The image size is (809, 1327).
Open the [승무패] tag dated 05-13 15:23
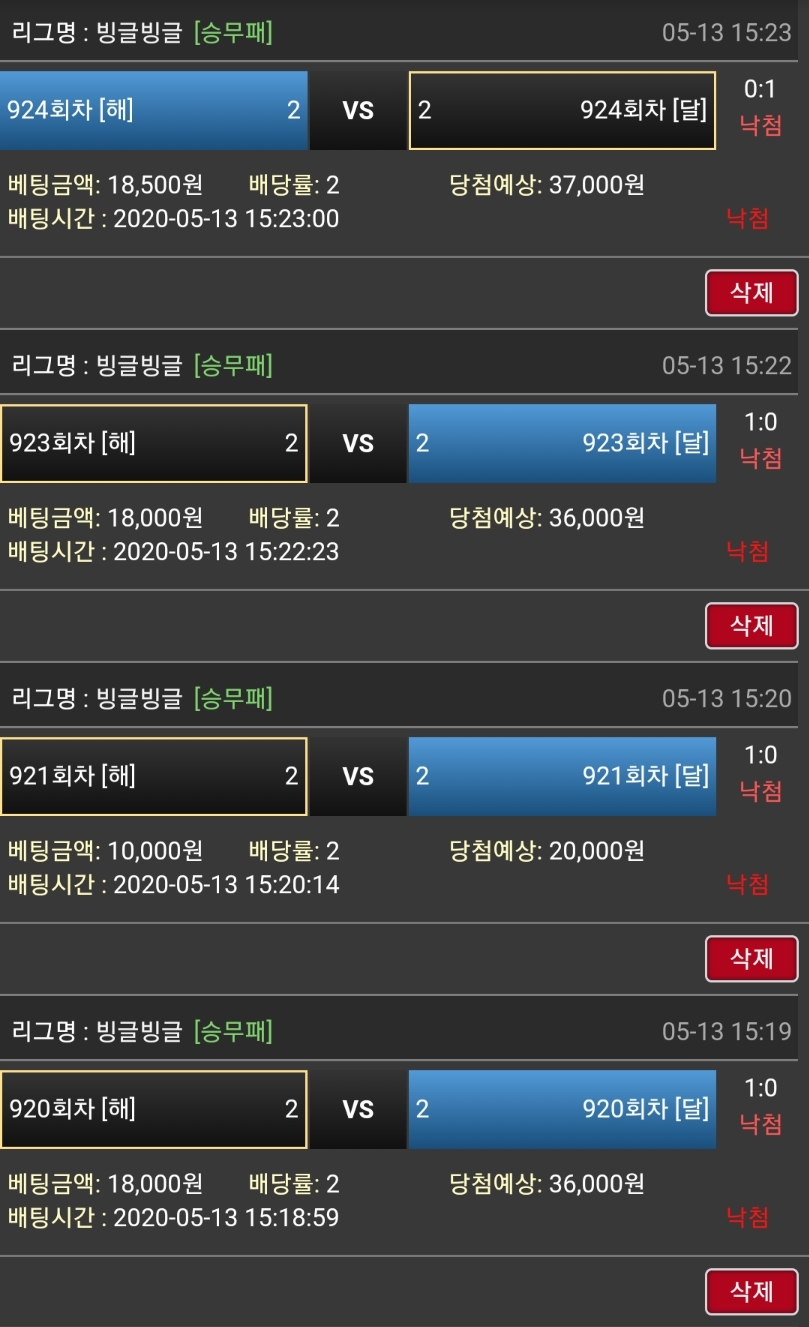pyautogui.click(x=233, y=33)
